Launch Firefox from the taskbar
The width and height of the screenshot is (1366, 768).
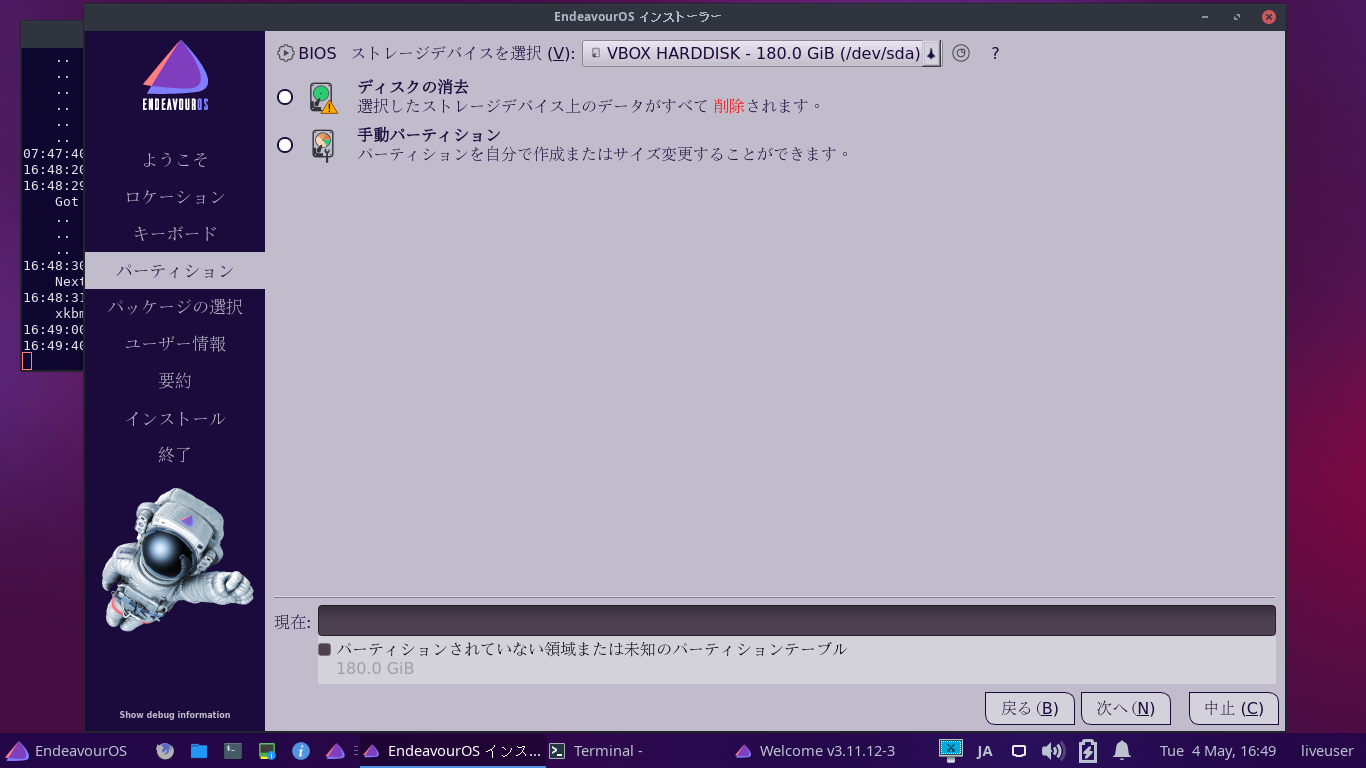tap(165, 751)
